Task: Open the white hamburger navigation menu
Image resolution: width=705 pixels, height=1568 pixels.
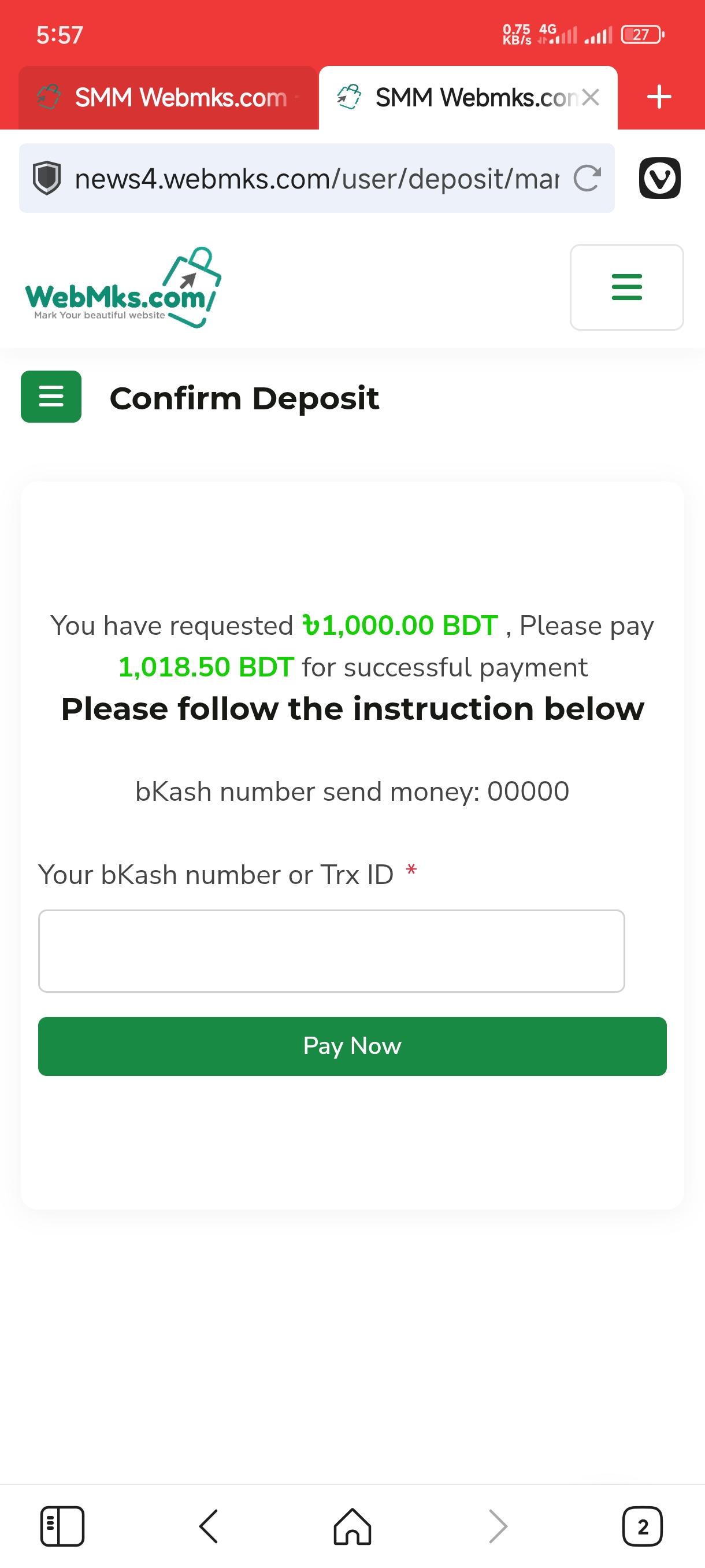Action: point(626,287)
